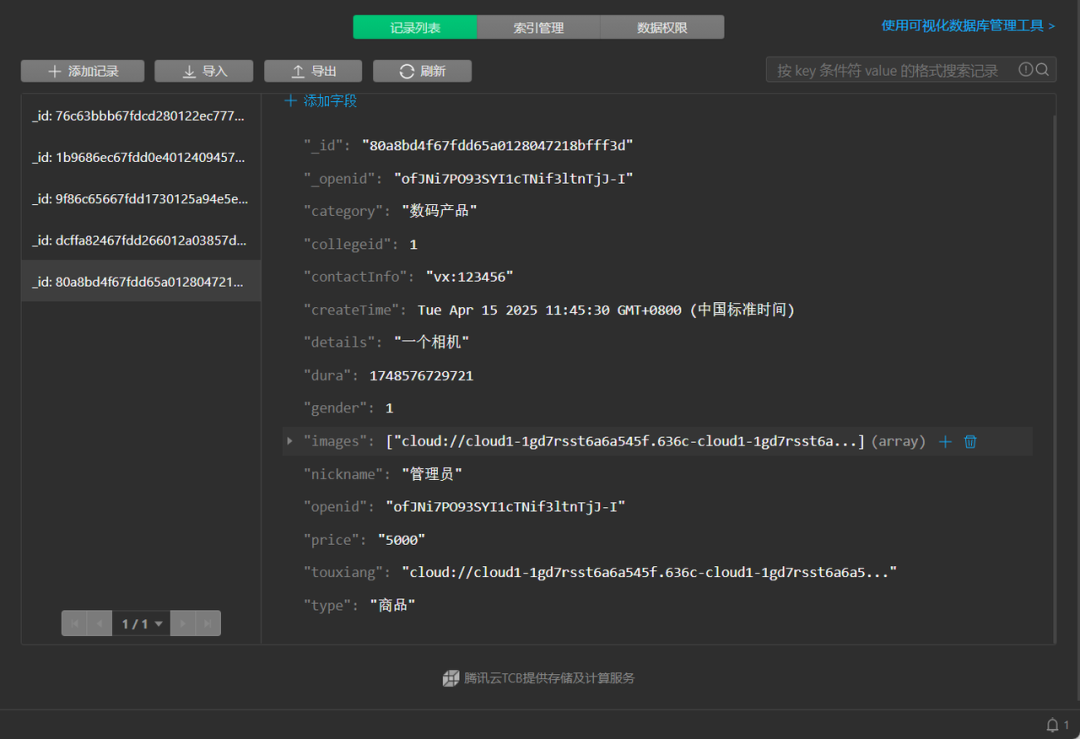The image size is (1080, 739).
Task: Click the magnifier search icon
Action: [x=1042, y=70]
